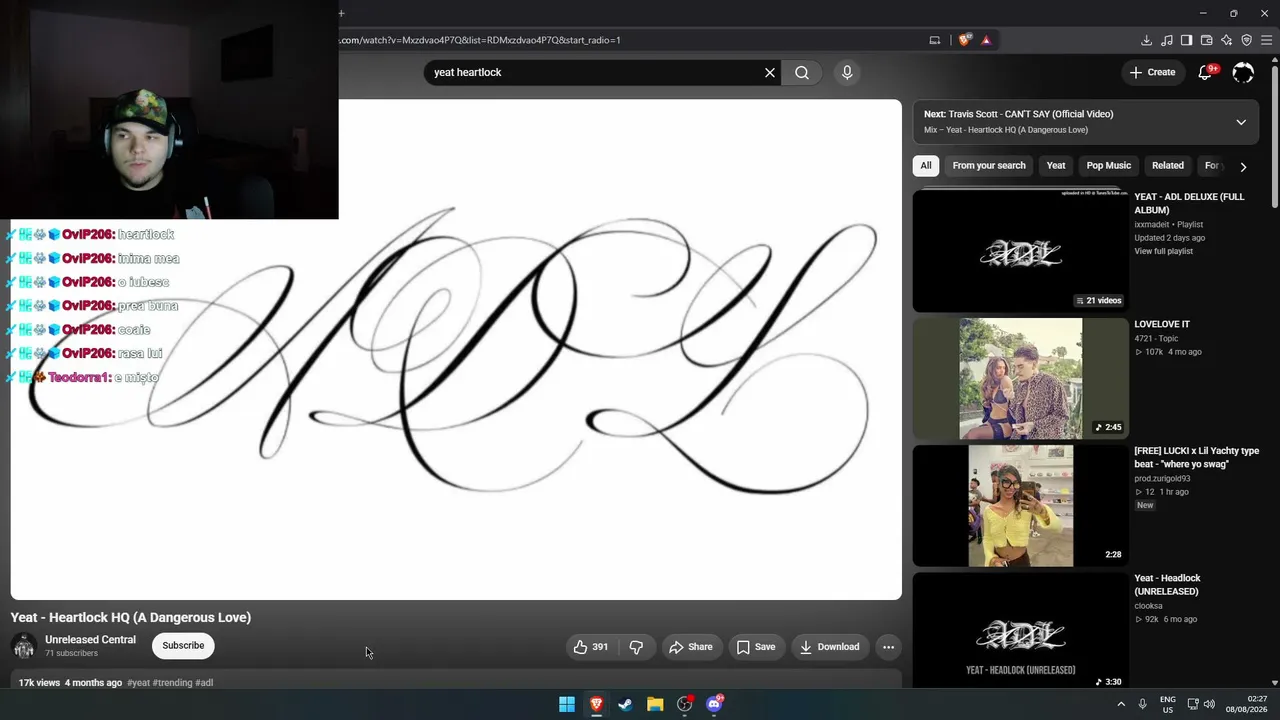Open a new browser tab with plus button
Viewport: 1280px width, 720px height.
pos(341,13)
